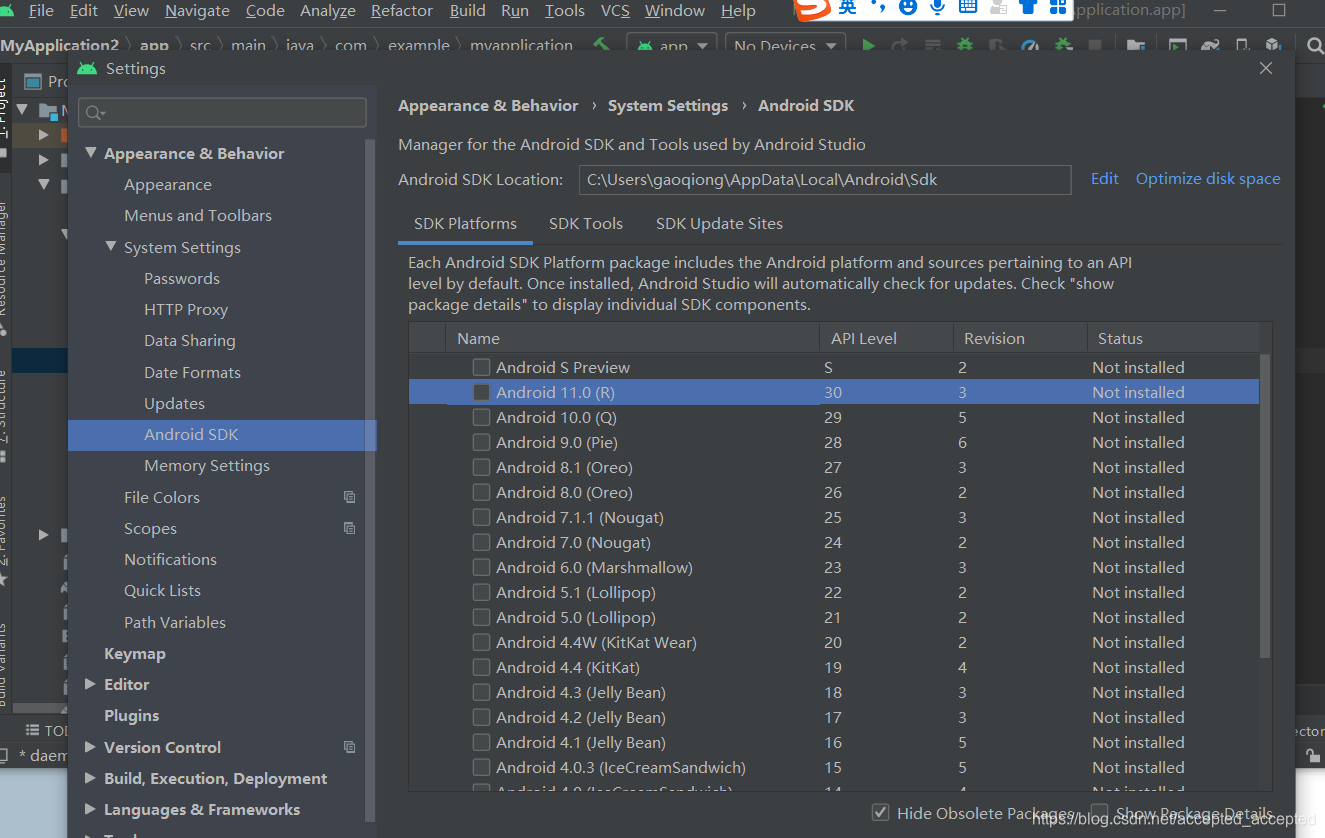Collapse the System Settings tree arrow

pos(111,247)
